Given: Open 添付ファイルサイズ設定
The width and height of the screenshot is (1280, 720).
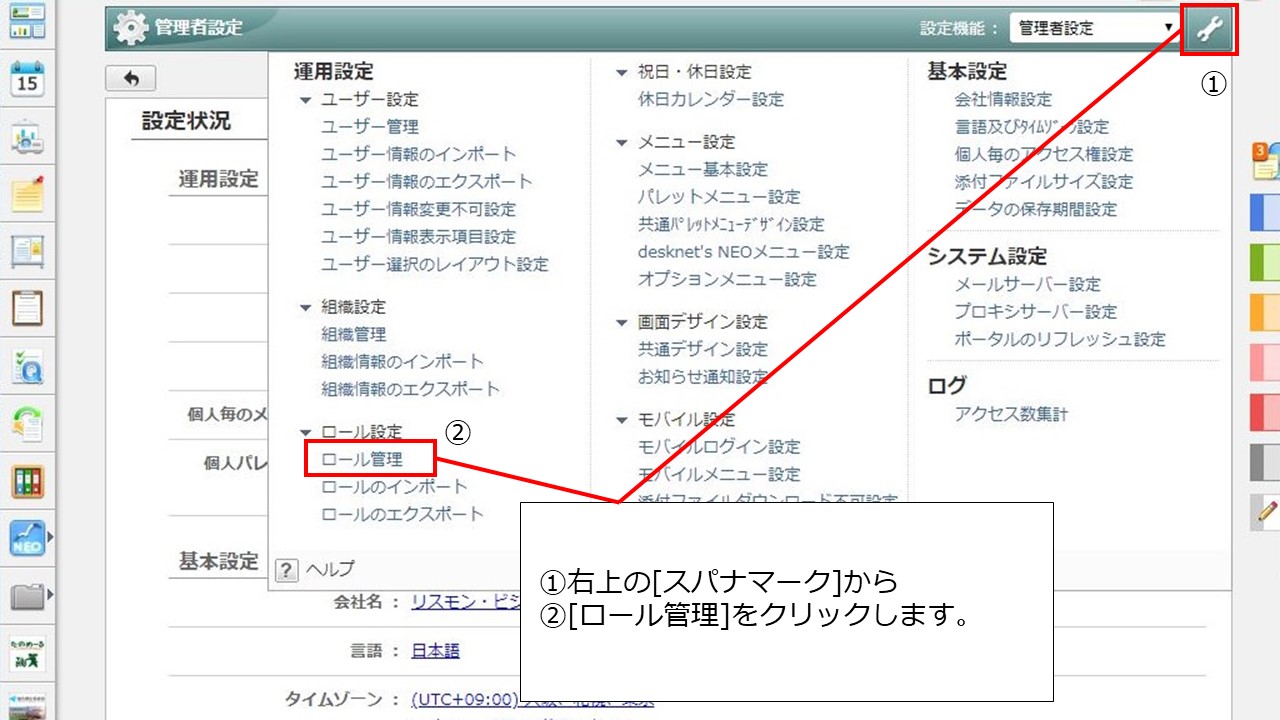Looking at the screenshot, I should (x=1044, y=182).
